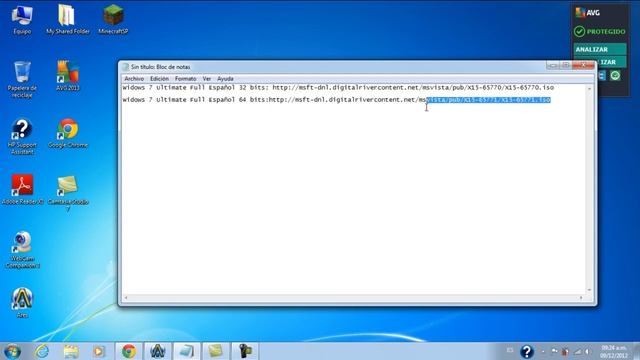This screenshot has height=360, width=640.
Task: Open Windows Explorer from the taskbar
Action: 71,351
